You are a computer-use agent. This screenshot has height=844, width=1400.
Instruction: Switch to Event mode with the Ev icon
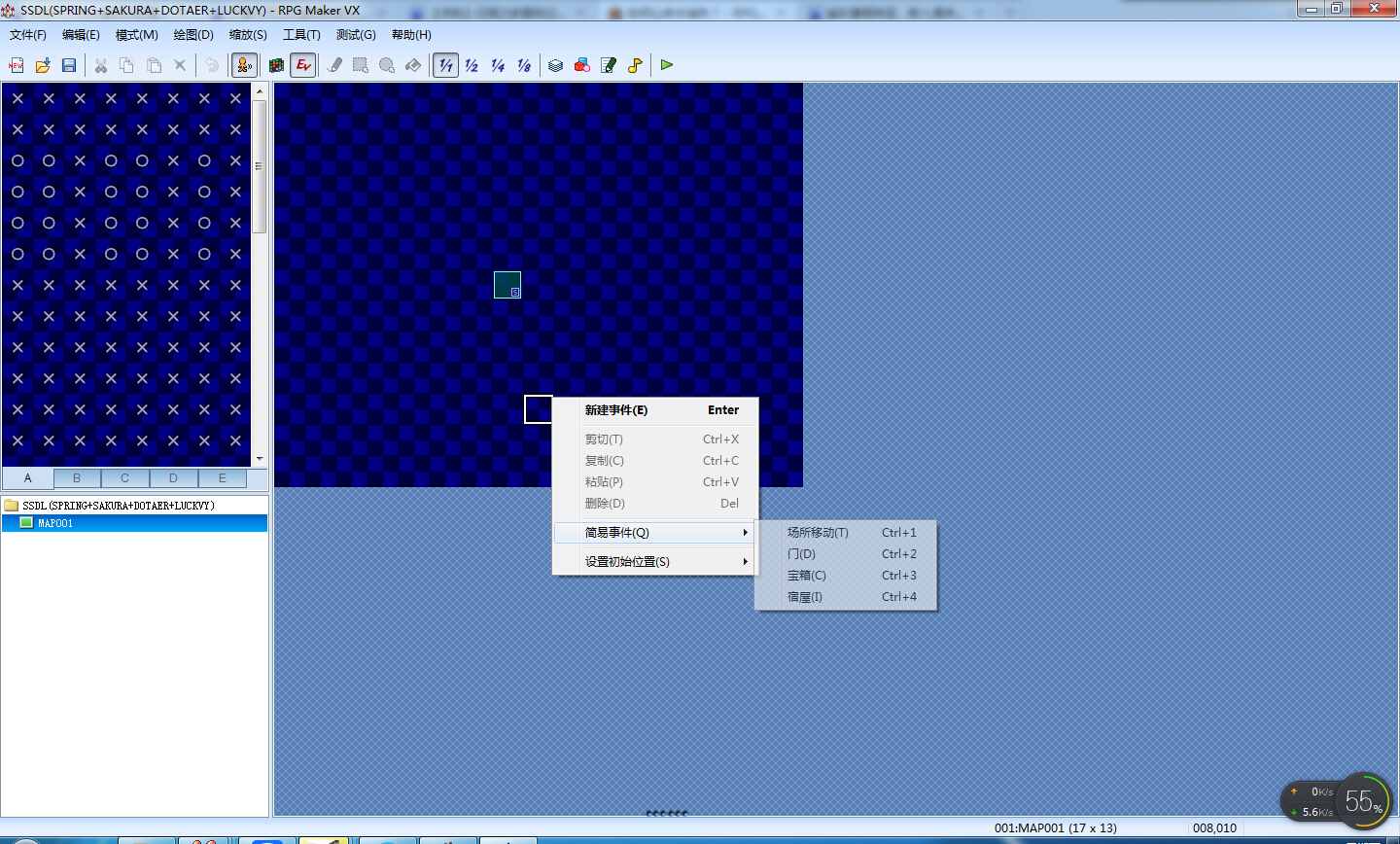pyautogui.click(x=303, y=65)
